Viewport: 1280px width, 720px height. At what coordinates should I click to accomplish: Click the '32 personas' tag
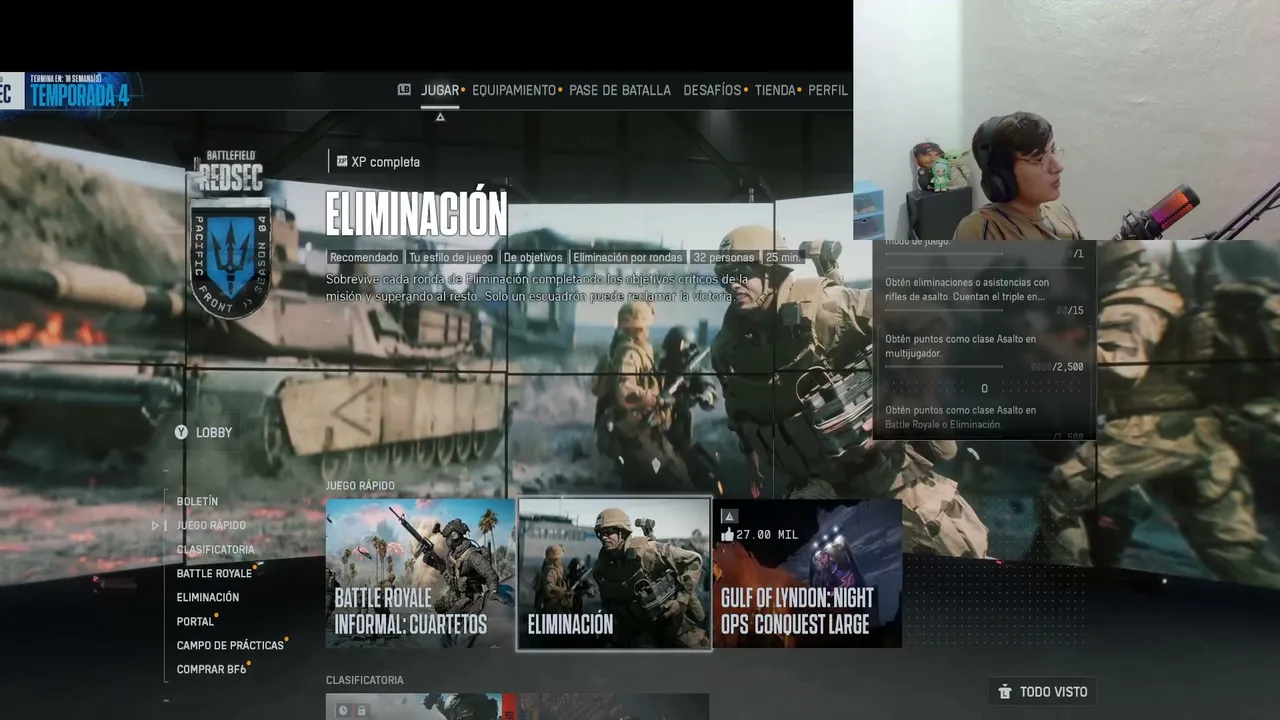pyautogui.click(x=724, y=257)
